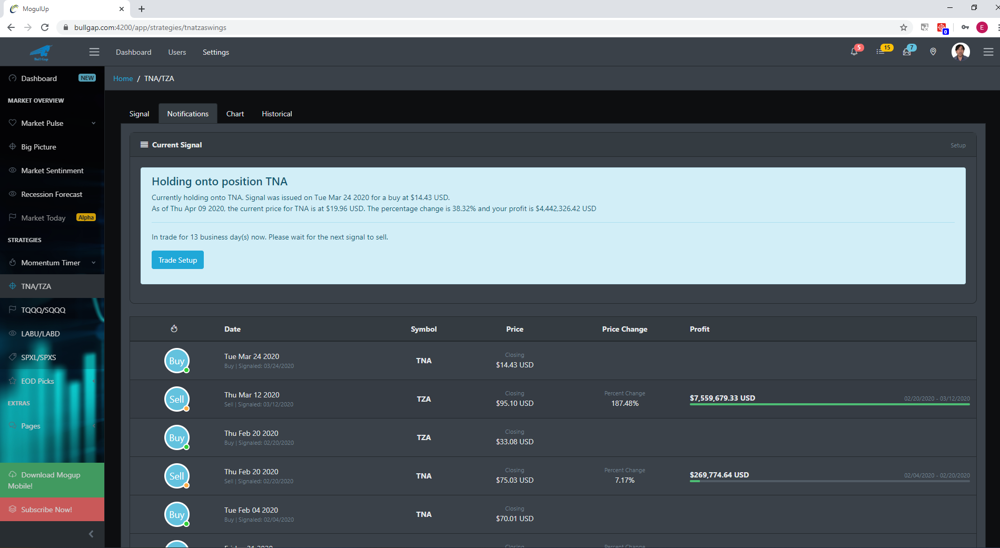Click the BullGap logo in top-left
The width and height of the screenshot is (1000, 548).
tap(41, 52)
